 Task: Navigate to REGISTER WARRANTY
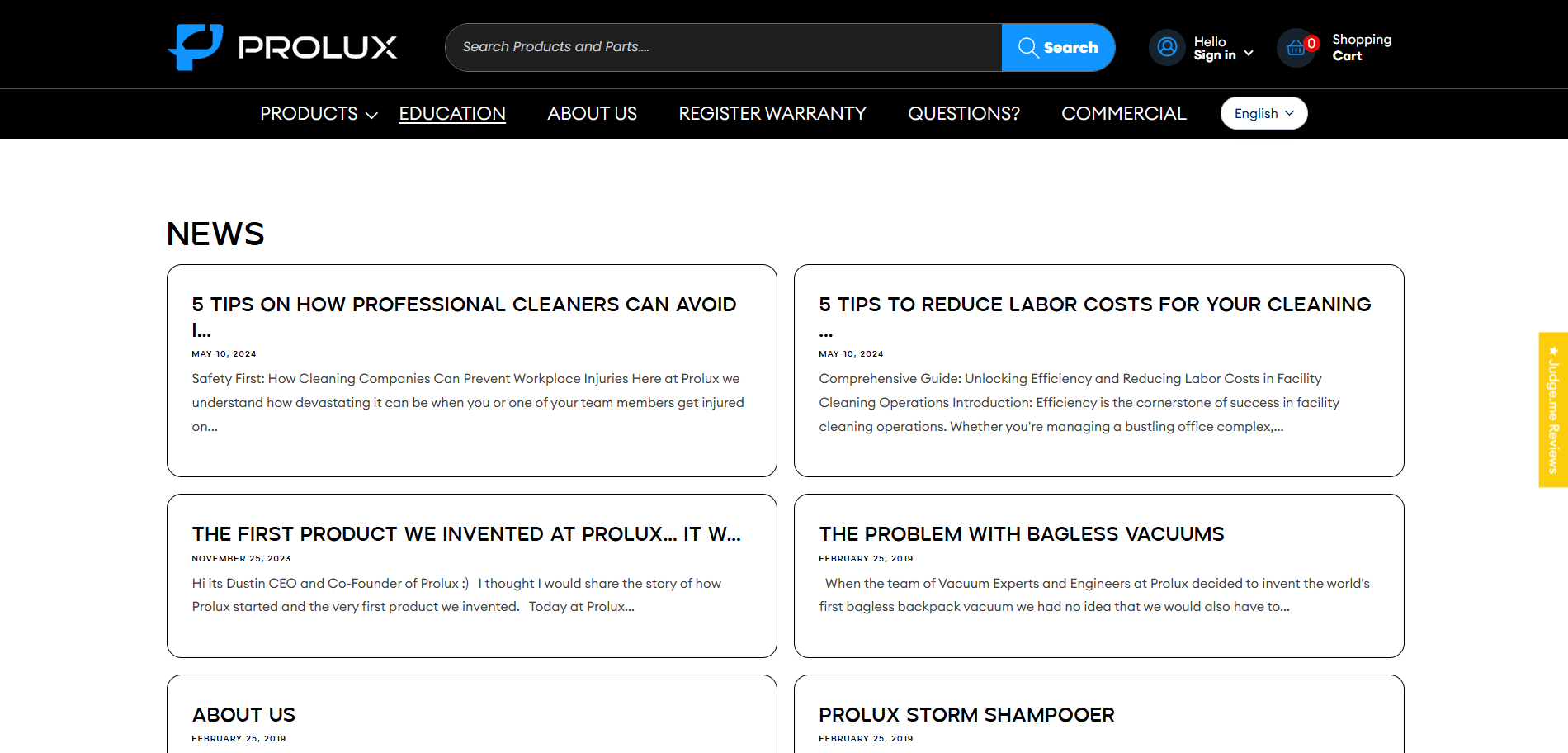772,113
